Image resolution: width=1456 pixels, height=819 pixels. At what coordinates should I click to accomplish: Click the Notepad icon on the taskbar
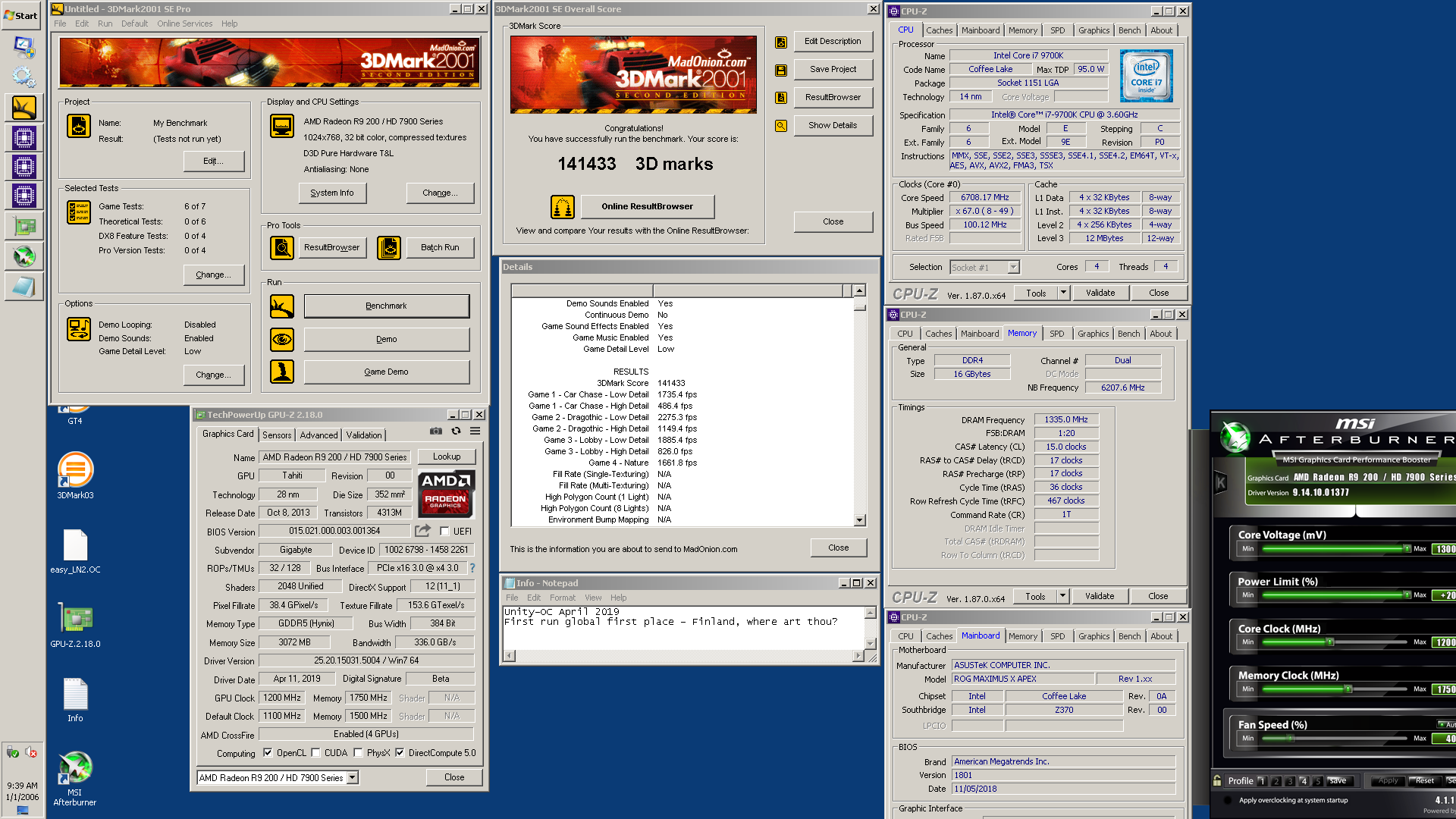pyautogui.click(x=24, y=286)
